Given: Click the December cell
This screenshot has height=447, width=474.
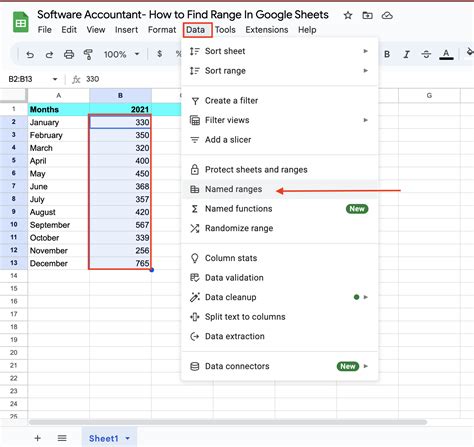Looking at the screenshot, I should [x=59, y=263].
